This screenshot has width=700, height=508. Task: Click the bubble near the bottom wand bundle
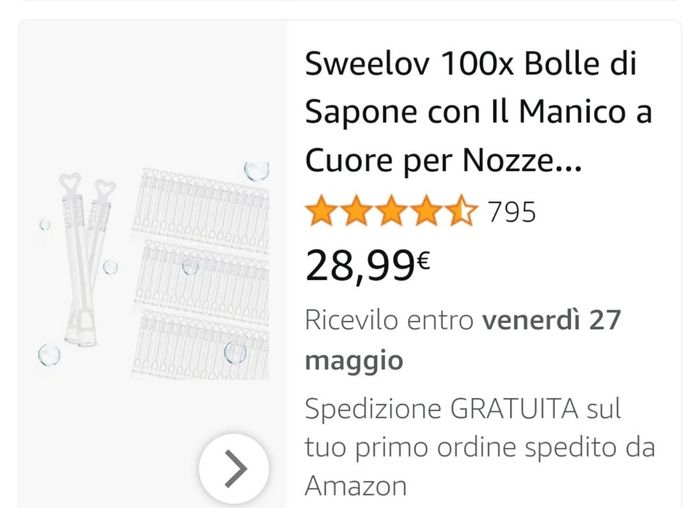click(235, 351)
